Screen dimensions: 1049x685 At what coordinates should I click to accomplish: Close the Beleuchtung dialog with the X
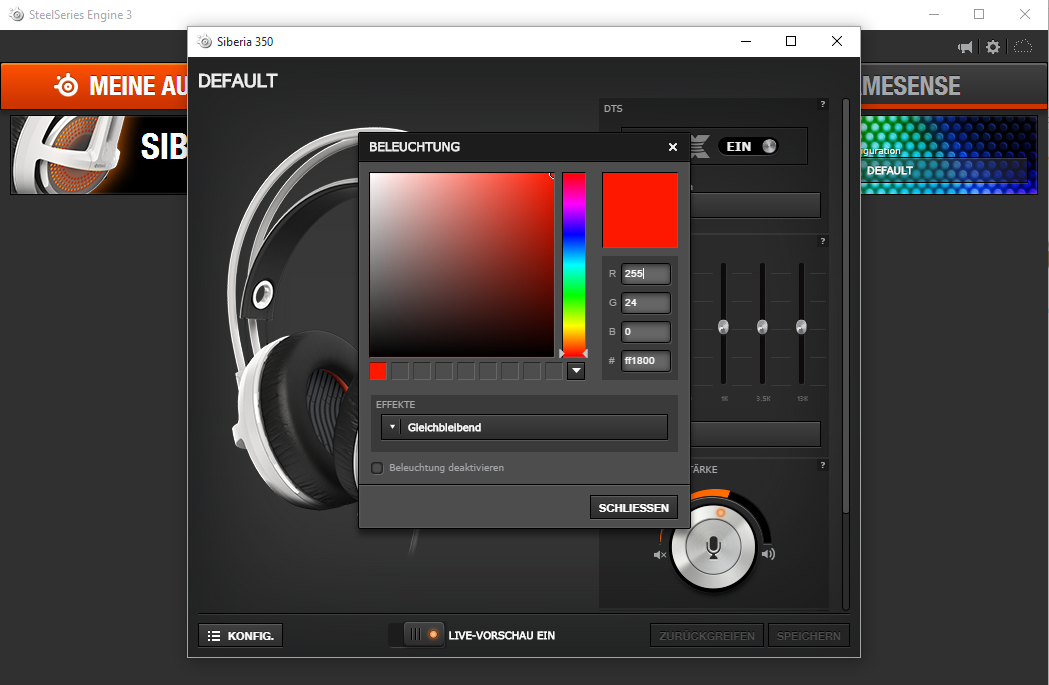tap(673, 147)
